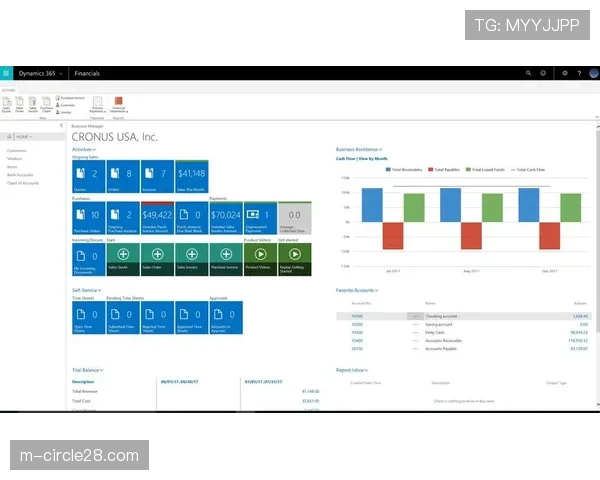Expand the Activities section menu

pyautogui.click(x=84, y=149)
